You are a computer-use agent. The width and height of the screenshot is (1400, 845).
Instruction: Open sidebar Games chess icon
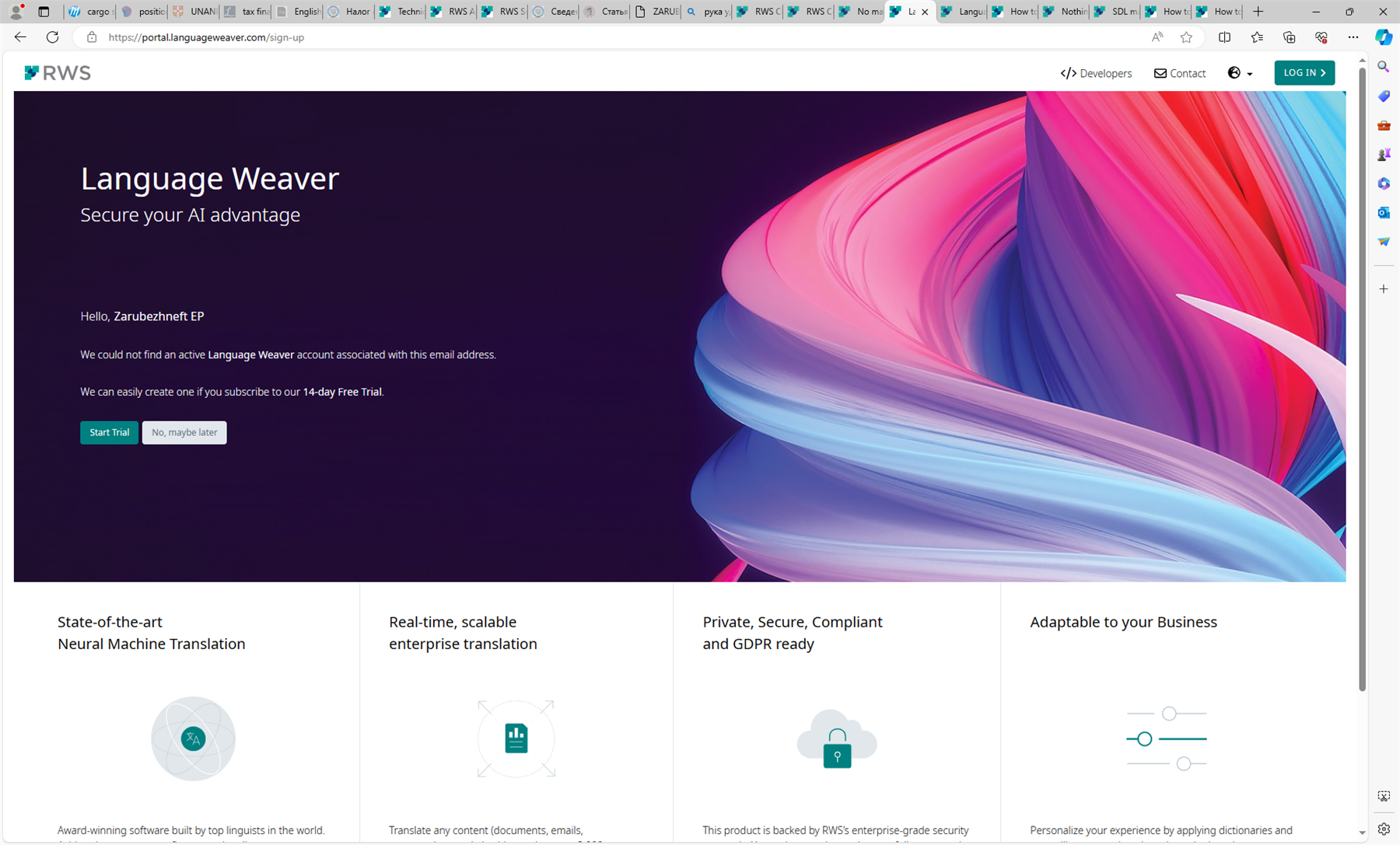click(1384, 155)
